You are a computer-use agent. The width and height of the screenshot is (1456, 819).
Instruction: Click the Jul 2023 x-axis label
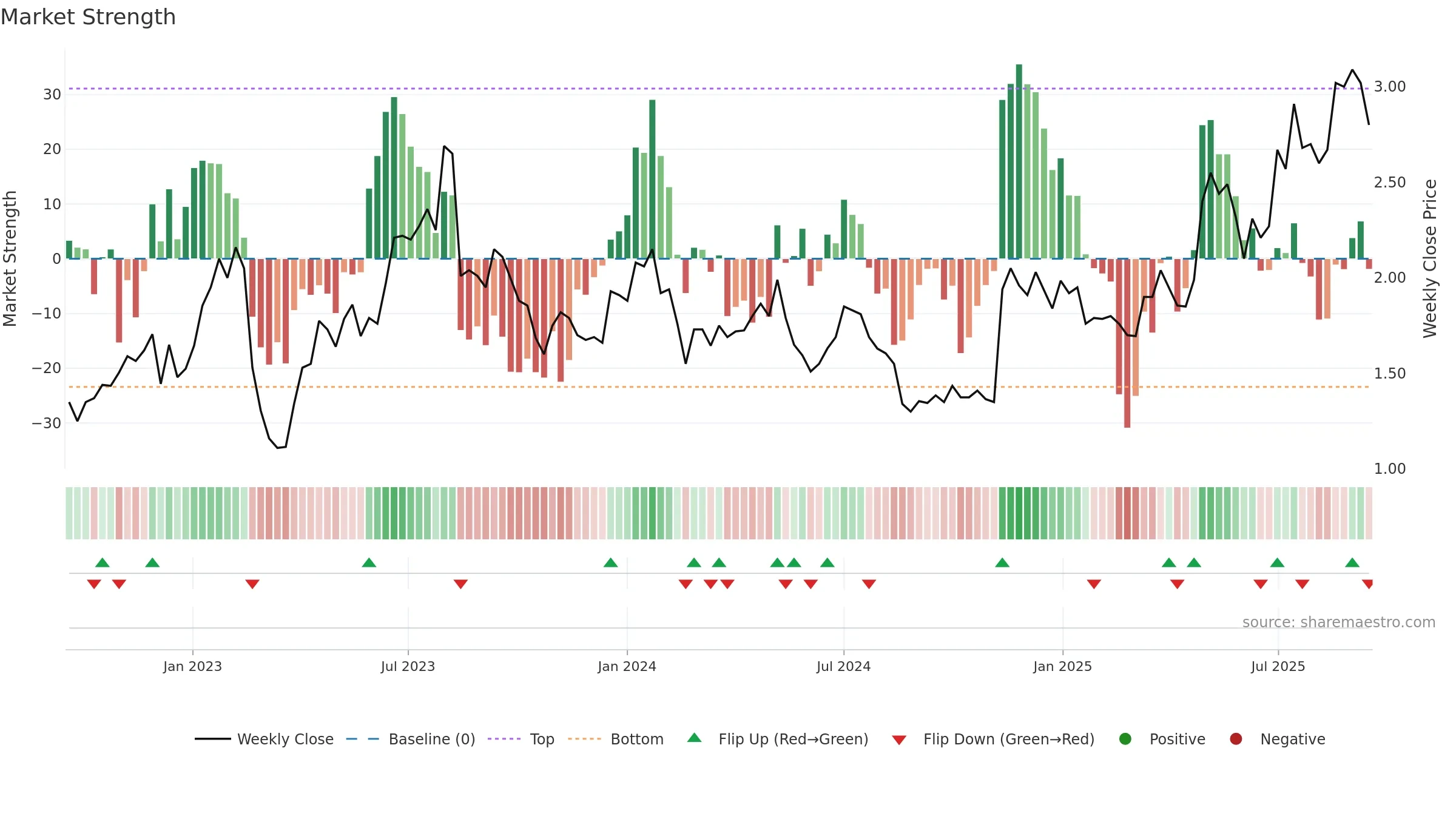tap(408, 666)
